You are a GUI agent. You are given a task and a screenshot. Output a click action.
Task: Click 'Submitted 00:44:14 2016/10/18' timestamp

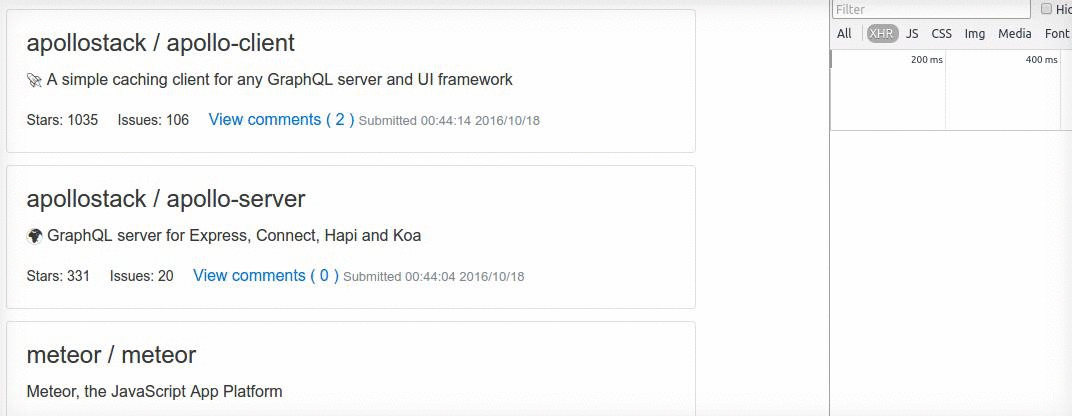(x=449, y=121)
